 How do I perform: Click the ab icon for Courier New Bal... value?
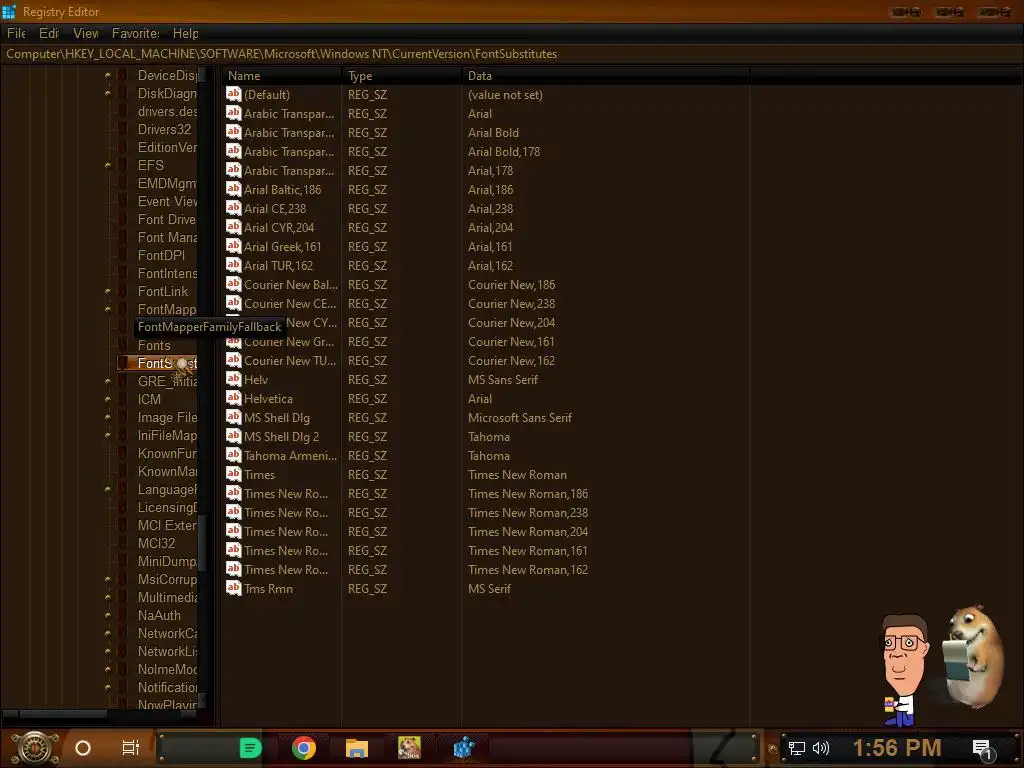[x=233, y=284]
